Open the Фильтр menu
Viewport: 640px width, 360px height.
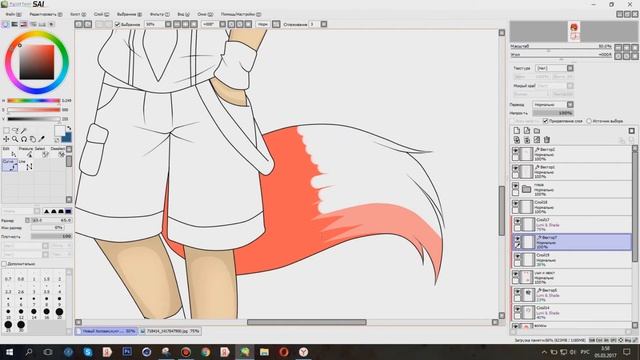point(160,14)
